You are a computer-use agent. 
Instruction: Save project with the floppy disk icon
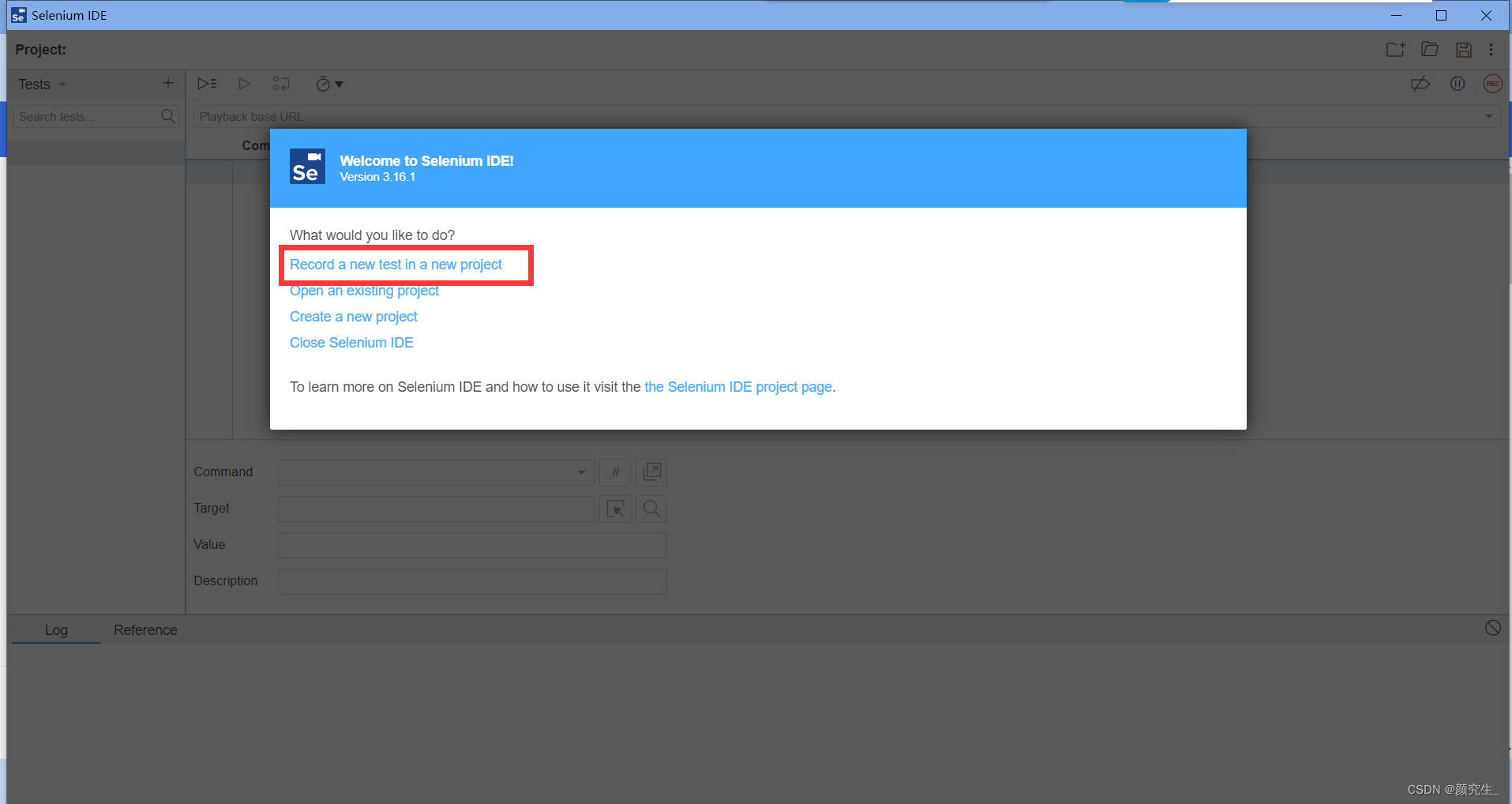pyautogui.click(x=1464, y=50)
